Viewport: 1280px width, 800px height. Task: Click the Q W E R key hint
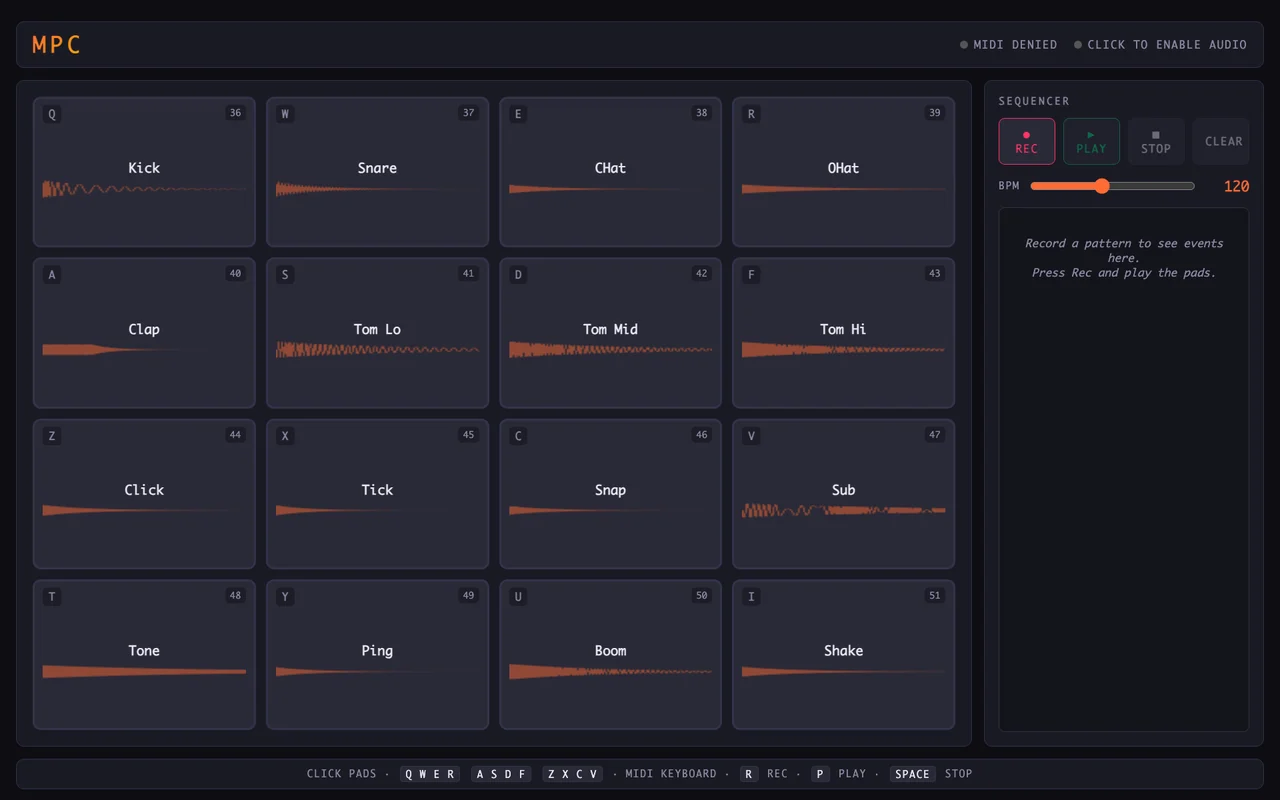coord(430,774)
